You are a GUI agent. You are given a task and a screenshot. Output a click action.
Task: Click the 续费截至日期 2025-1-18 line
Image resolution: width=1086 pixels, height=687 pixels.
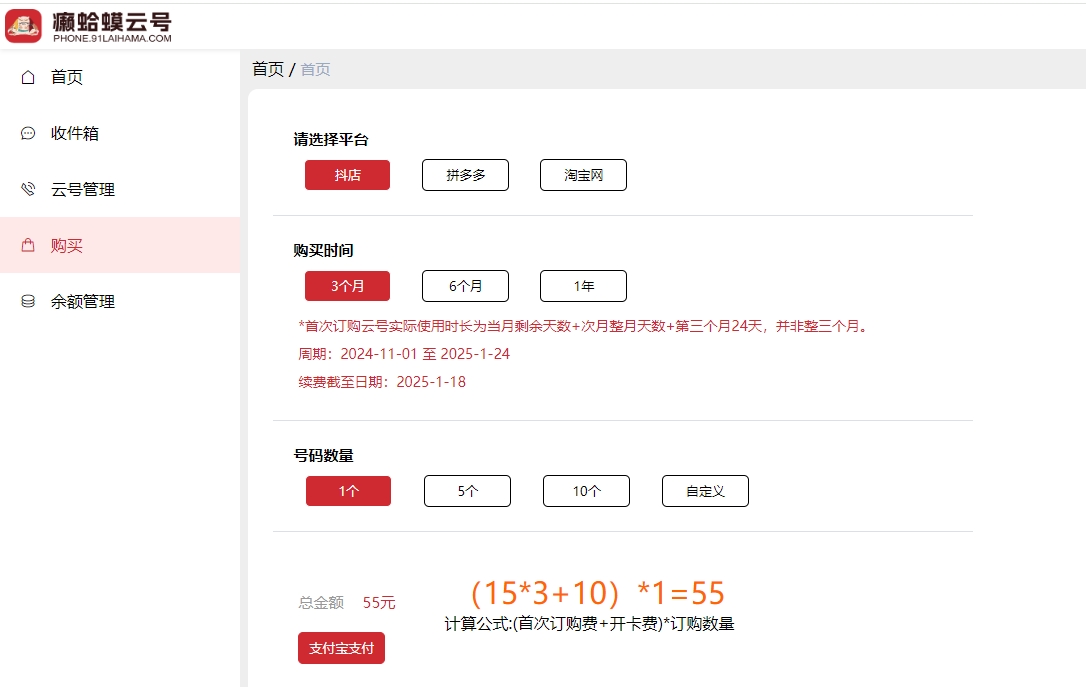[x=382, y=382]
